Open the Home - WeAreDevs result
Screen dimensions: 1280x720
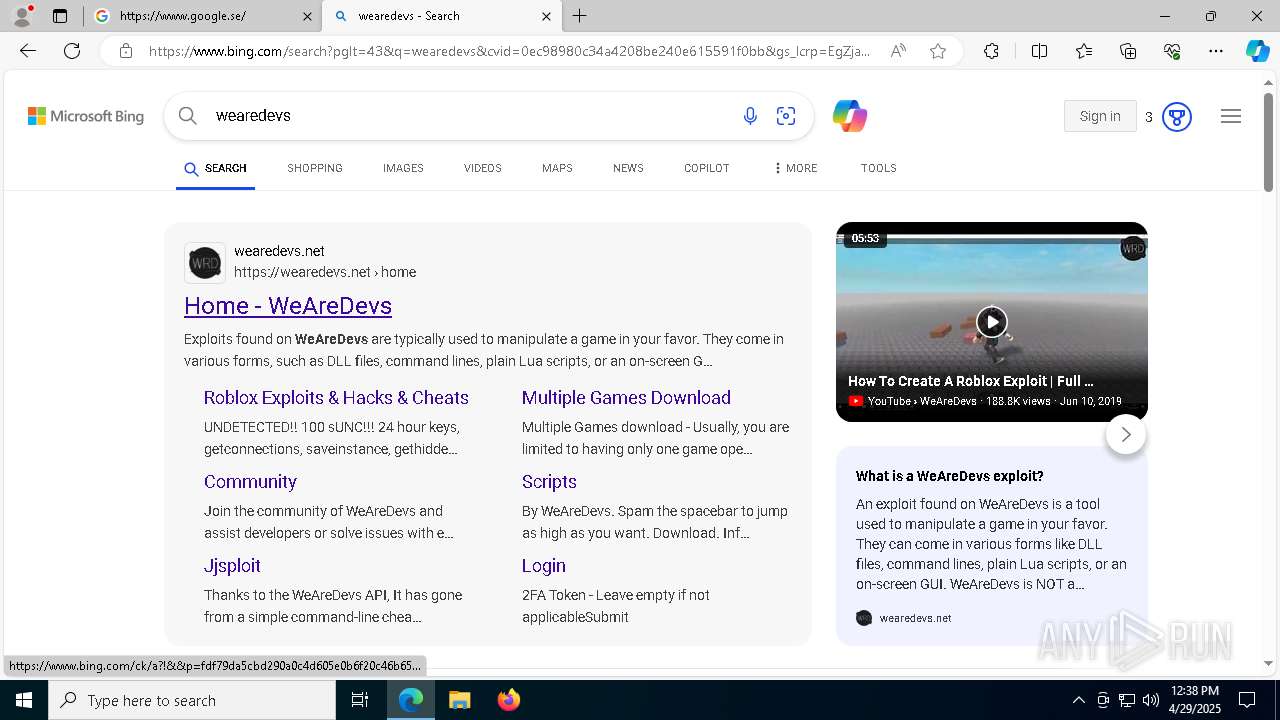click(x=288, y=305)
